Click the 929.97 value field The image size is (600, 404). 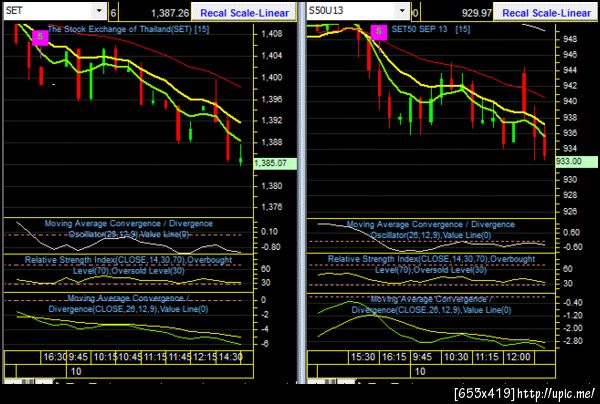pos(455,13)
